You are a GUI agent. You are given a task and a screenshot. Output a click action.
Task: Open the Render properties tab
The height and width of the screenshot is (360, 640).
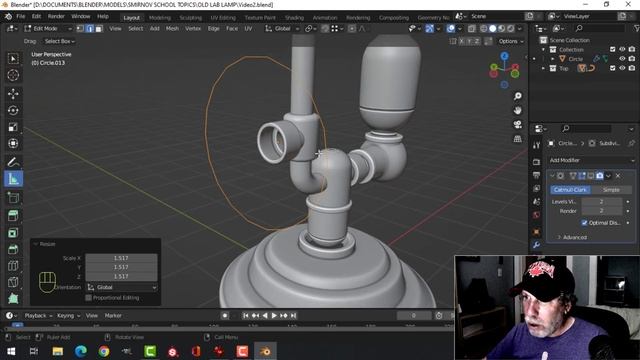coord(536,162)
